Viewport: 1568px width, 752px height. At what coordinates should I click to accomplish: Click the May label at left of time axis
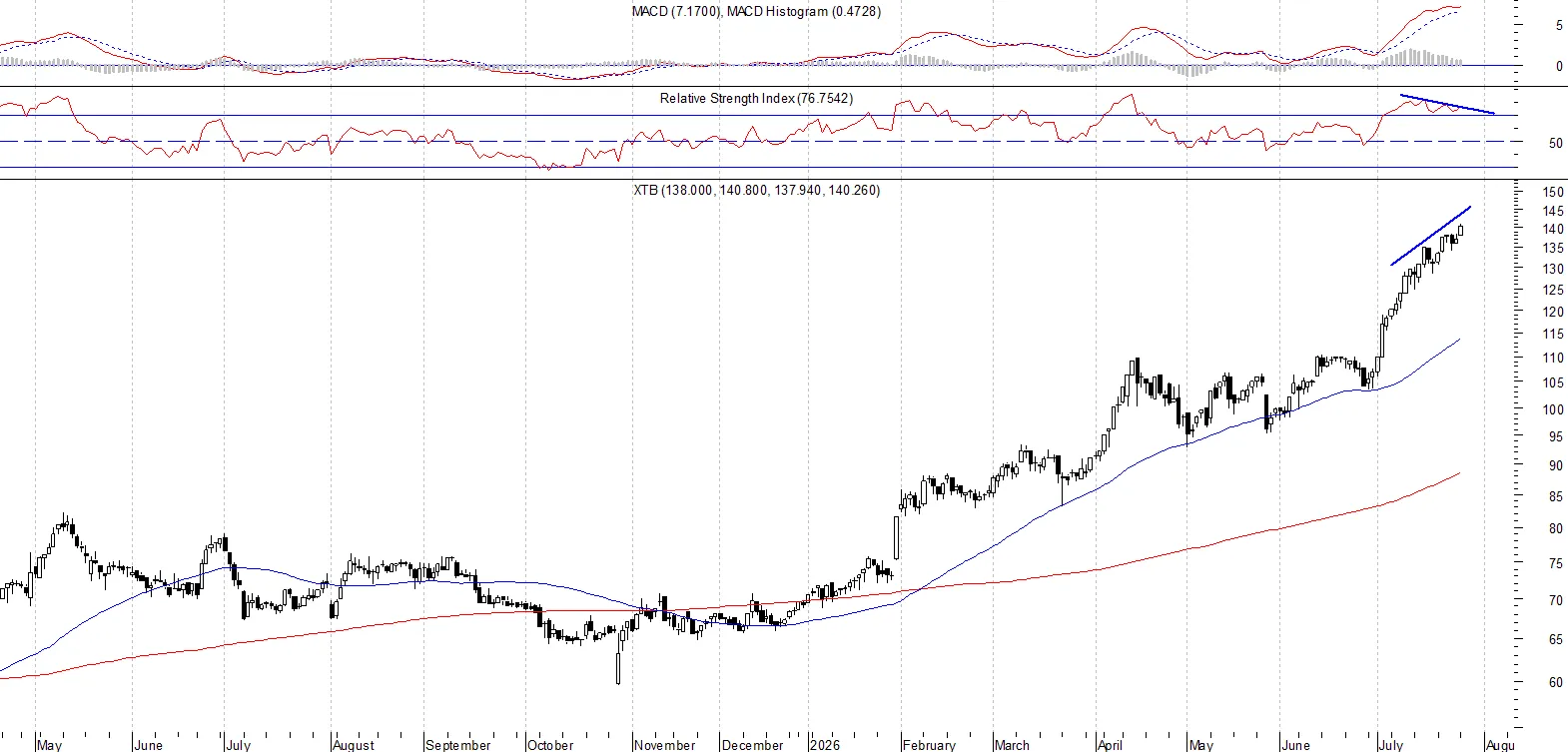point(49,745)
